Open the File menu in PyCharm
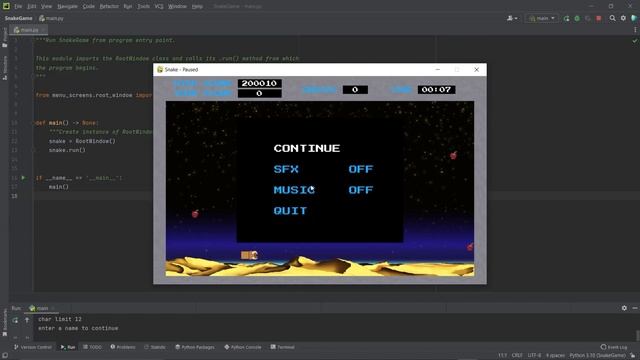Screen dimensions: 640x360 18,7
